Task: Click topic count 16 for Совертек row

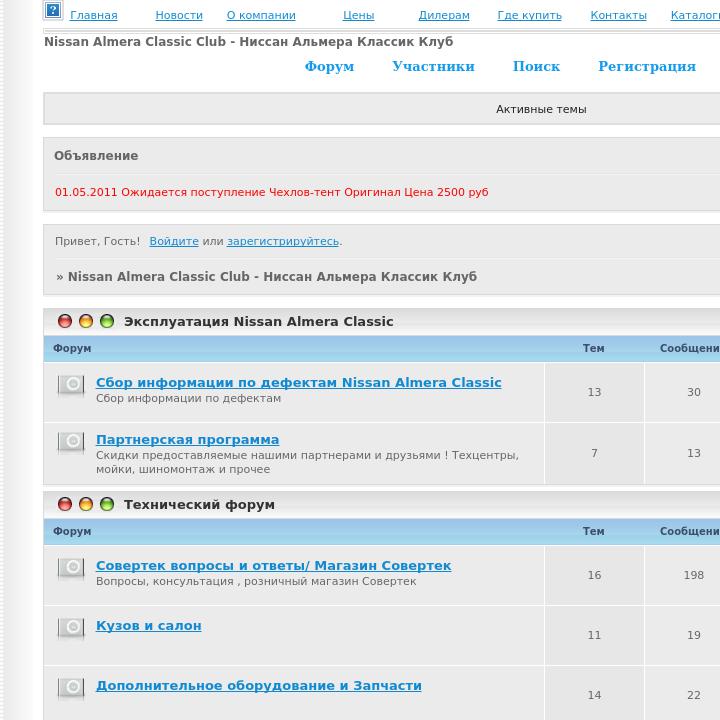Action: 594,575
